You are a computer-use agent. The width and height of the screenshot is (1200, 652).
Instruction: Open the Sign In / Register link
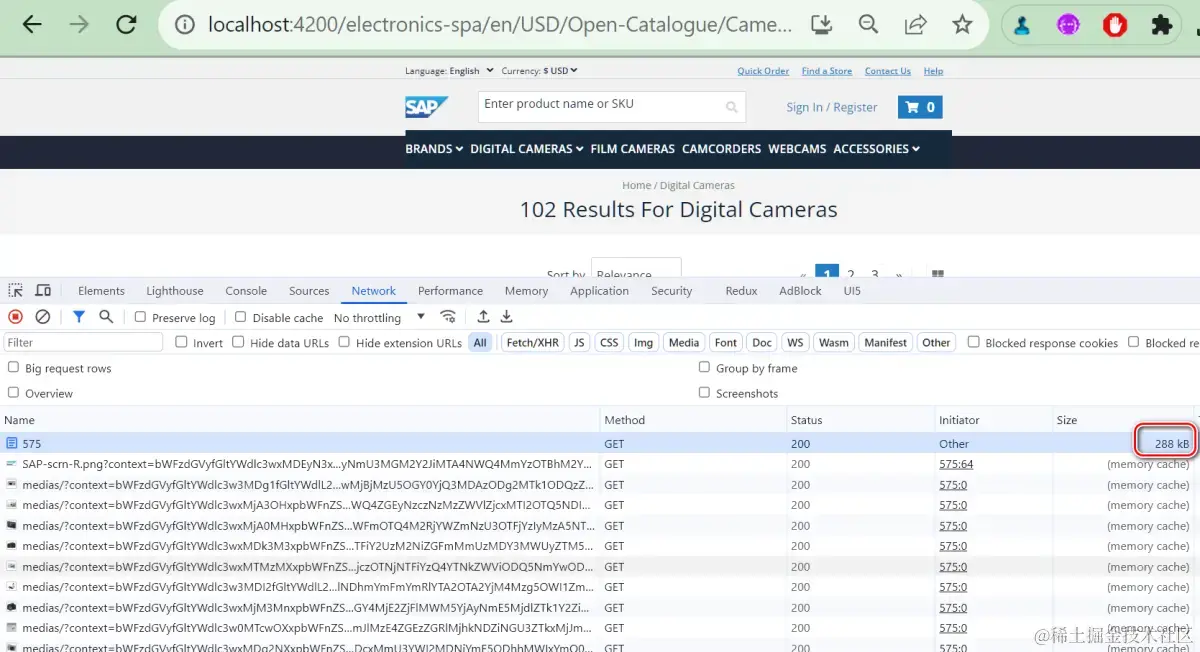831,107
